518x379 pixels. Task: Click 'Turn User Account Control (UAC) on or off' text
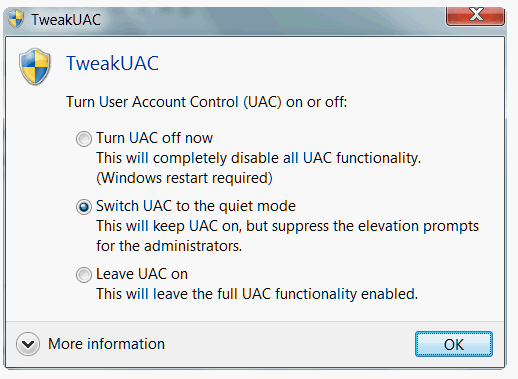207,102
